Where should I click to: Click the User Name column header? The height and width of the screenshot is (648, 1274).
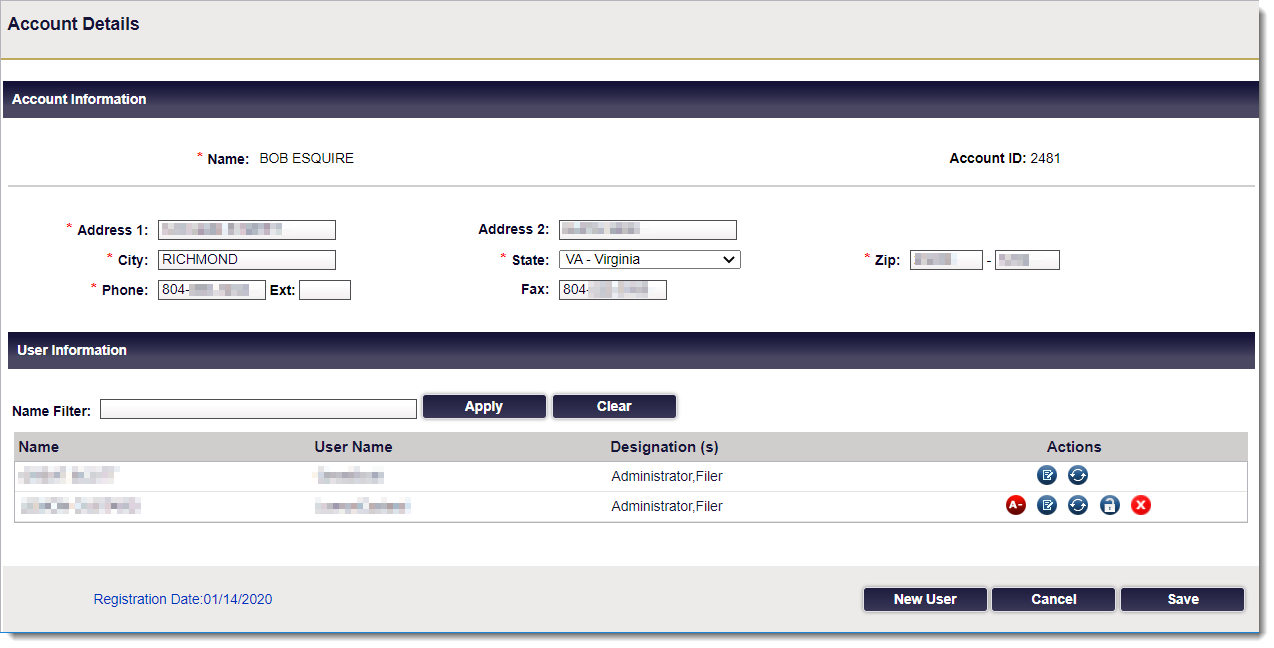pos(353,447)
